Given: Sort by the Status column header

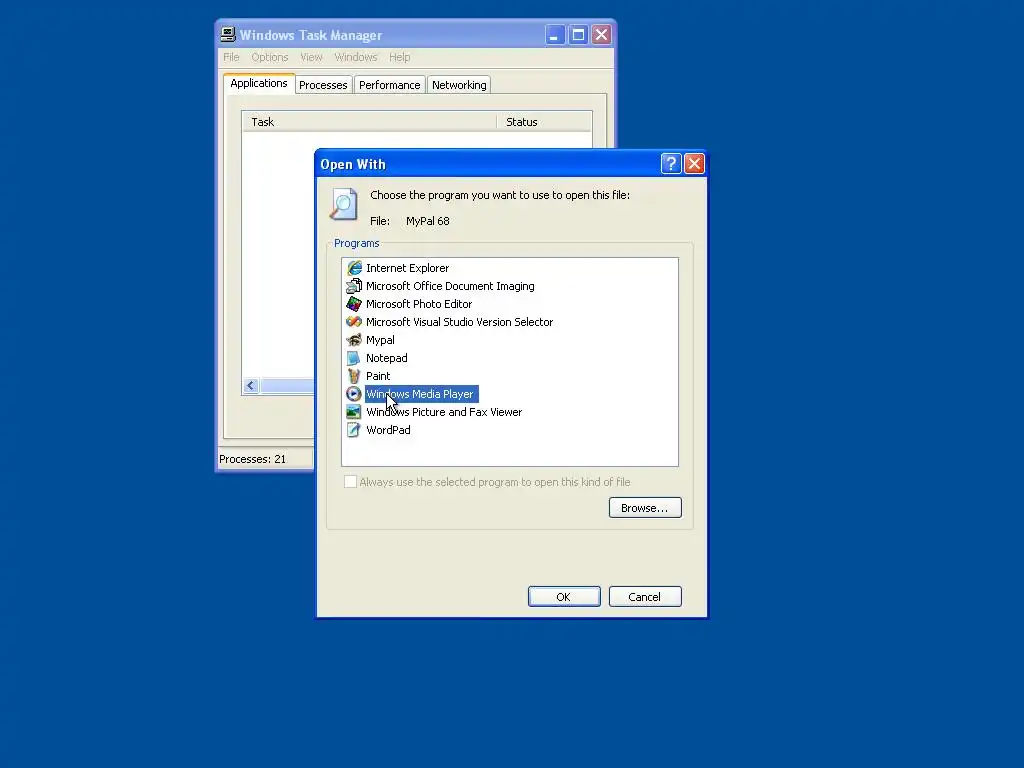Looking at the screenshot, I should [x=544, y=122].
